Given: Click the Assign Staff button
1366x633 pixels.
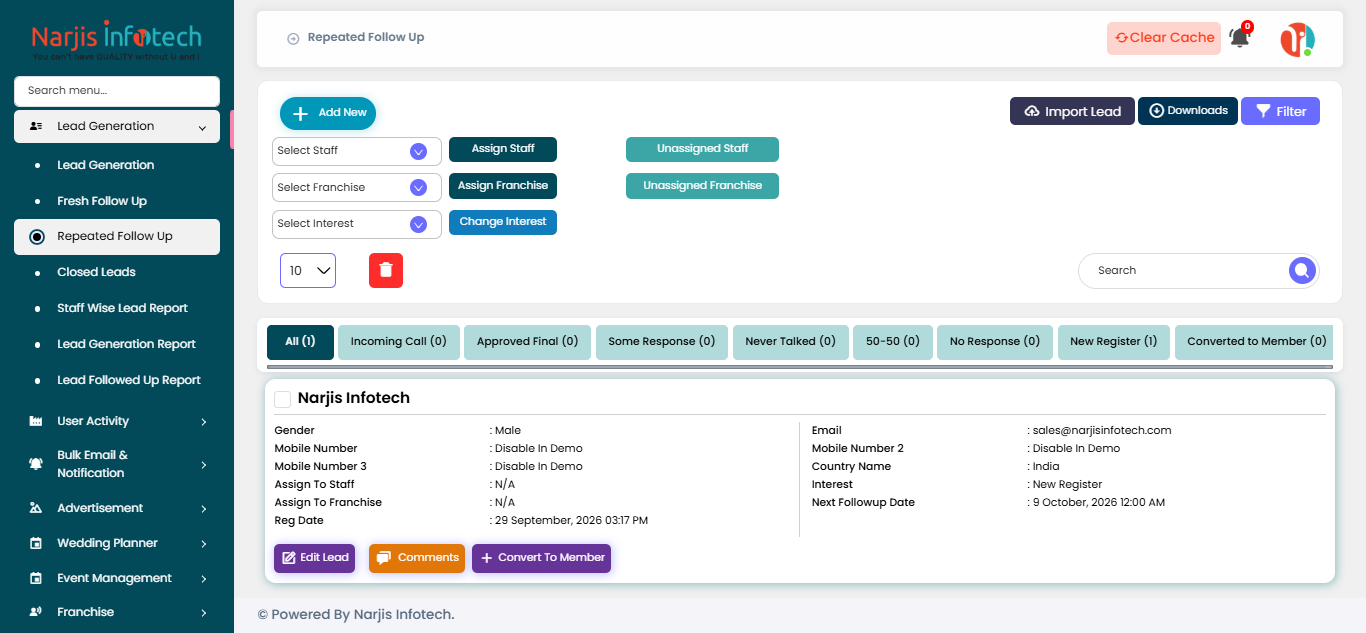Looking at the screenshot, I should pyautogui.click(x=503, y=149).
